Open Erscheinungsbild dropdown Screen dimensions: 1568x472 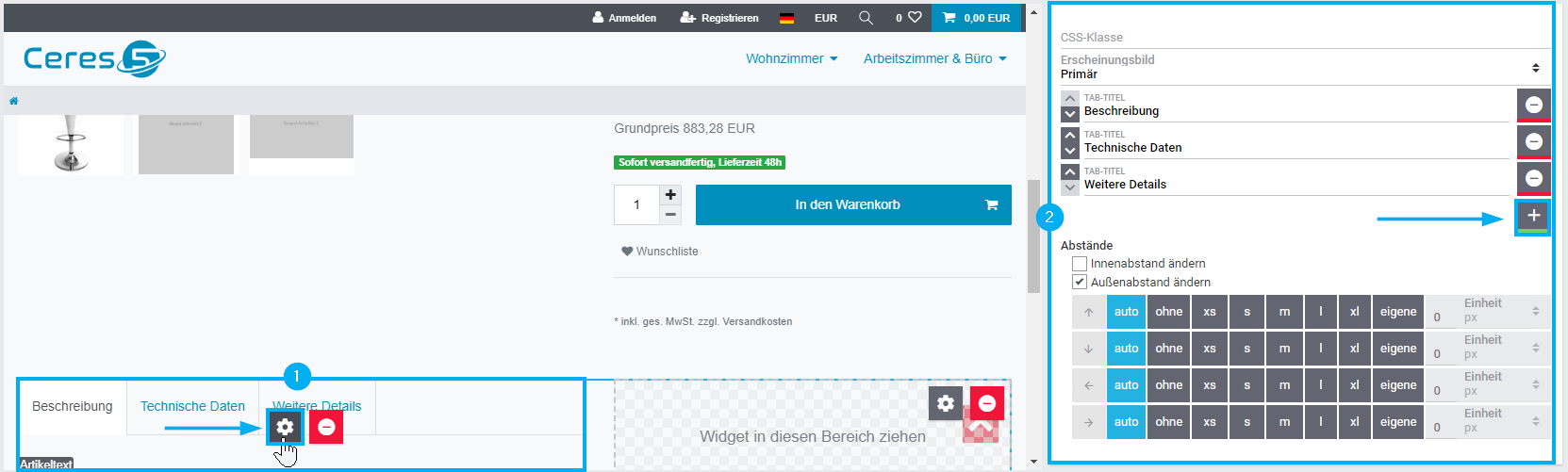click(x=1305, y=67)
